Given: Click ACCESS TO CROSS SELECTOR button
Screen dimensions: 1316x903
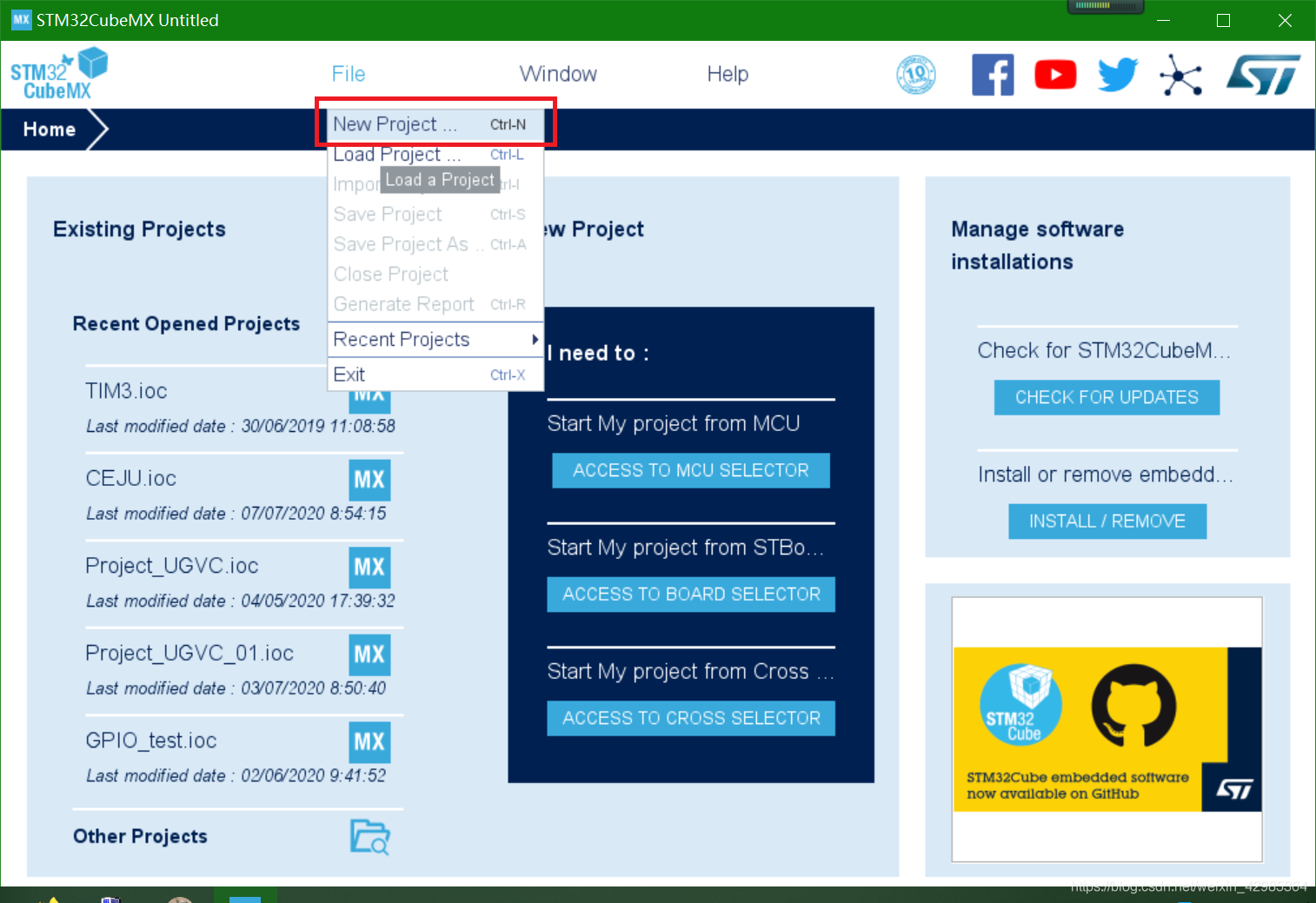Looking at the screenshot, I should coord(691,719).
